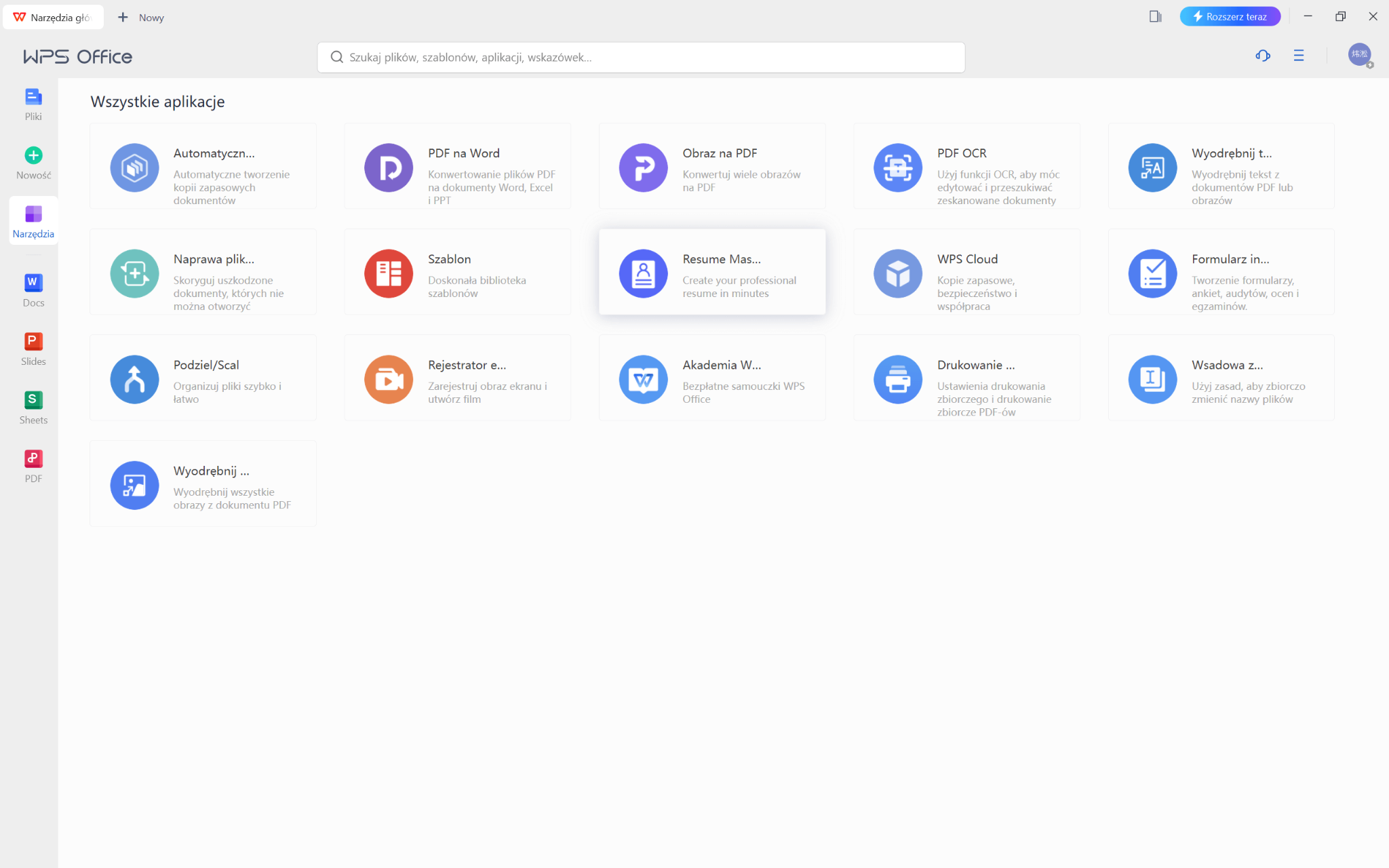Open Docs in the left sidebar
The image size is (1389, 868).
(33, 290)
